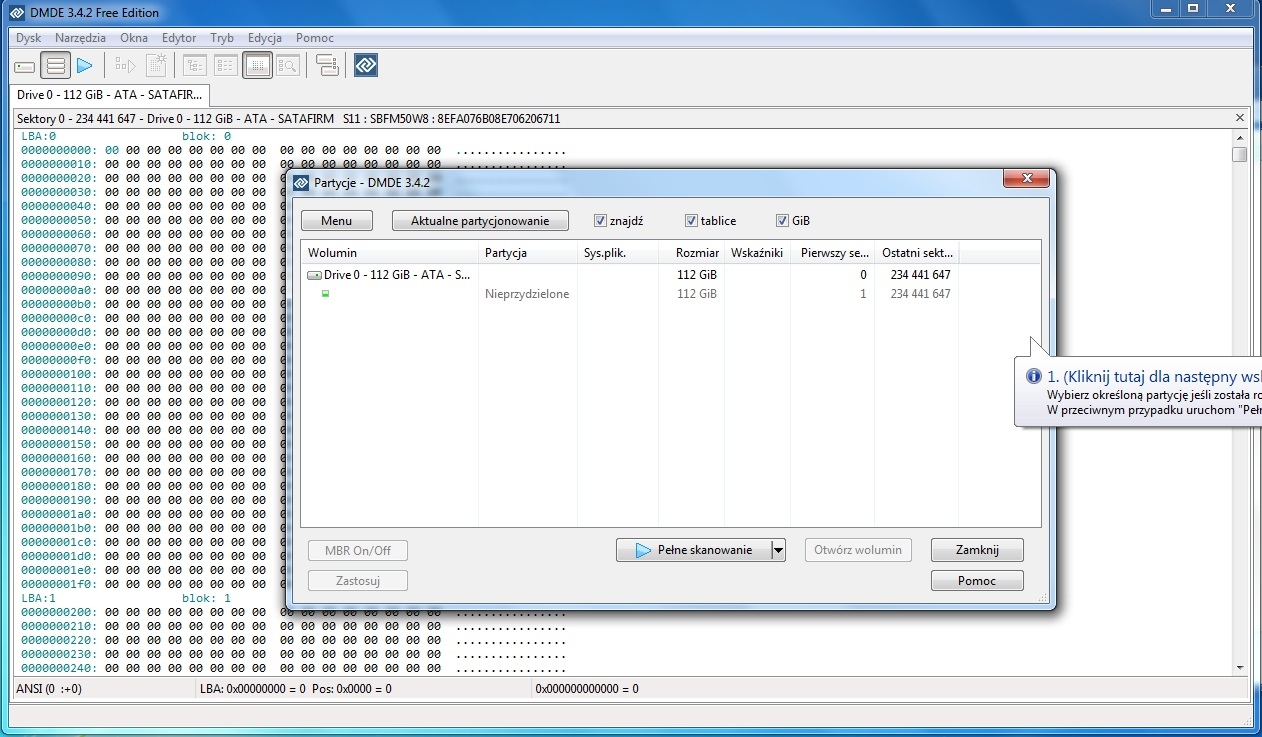Screen dimensions: 1262x737
Task: Click the hex editor vertical scrollbar thumb
Action: pos(1240,154)
